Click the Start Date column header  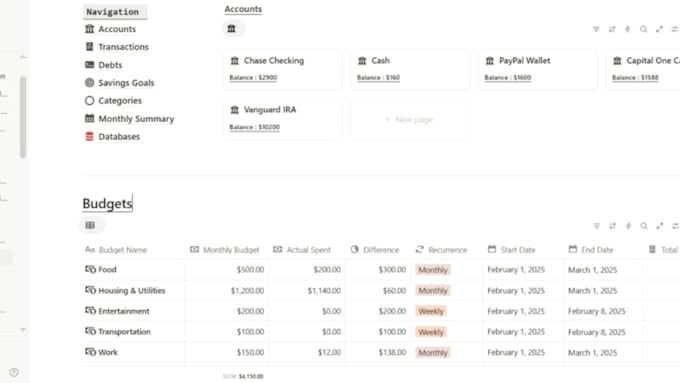523,250
